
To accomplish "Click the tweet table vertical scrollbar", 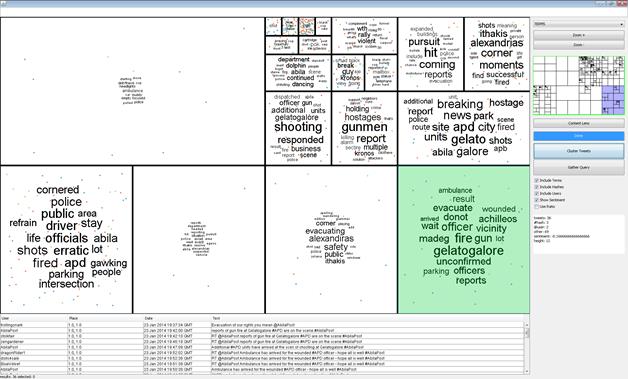I will coord(527,347).
